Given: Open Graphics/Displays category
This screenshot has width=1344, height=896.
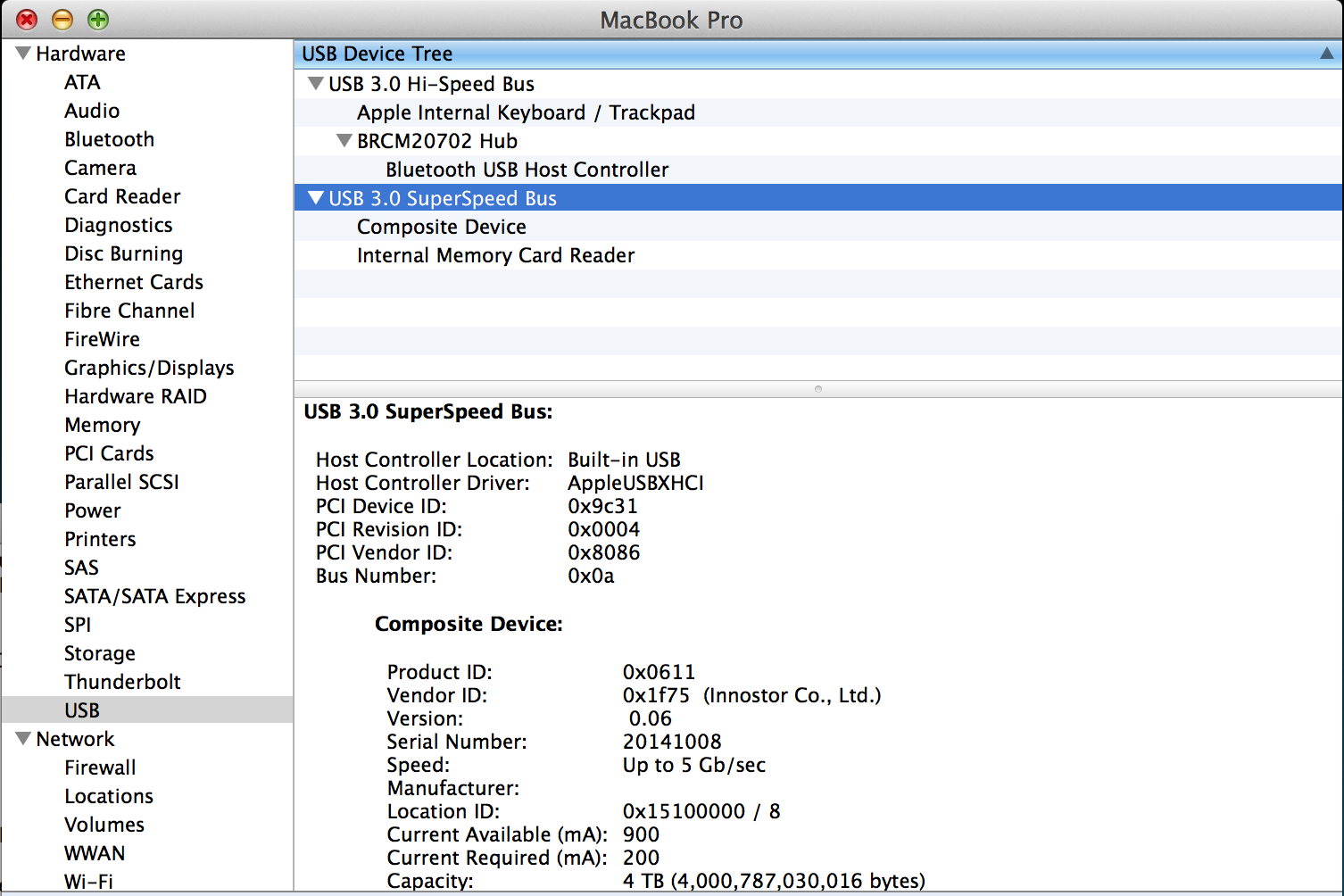Looking at the screenshot, I should click(x=149, y=368).
